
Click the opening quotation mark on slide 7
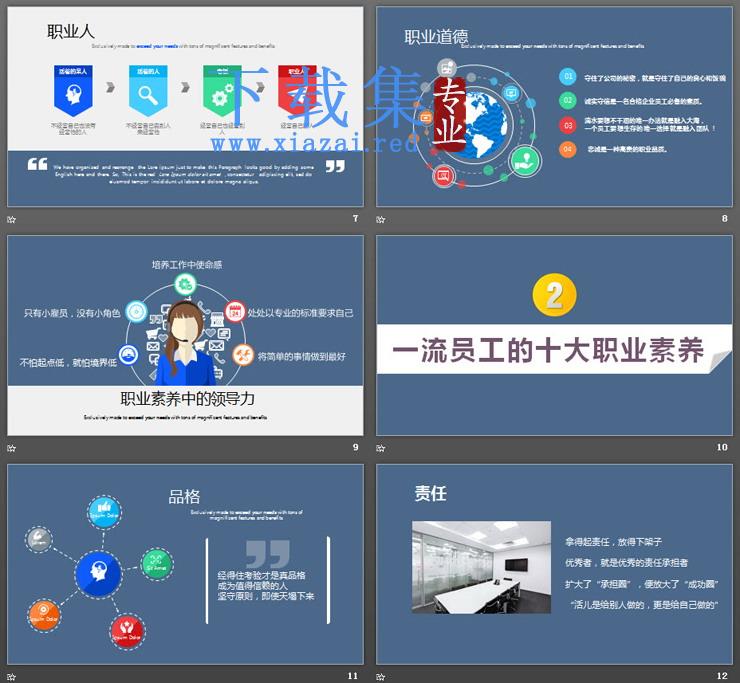click(37, 164)
